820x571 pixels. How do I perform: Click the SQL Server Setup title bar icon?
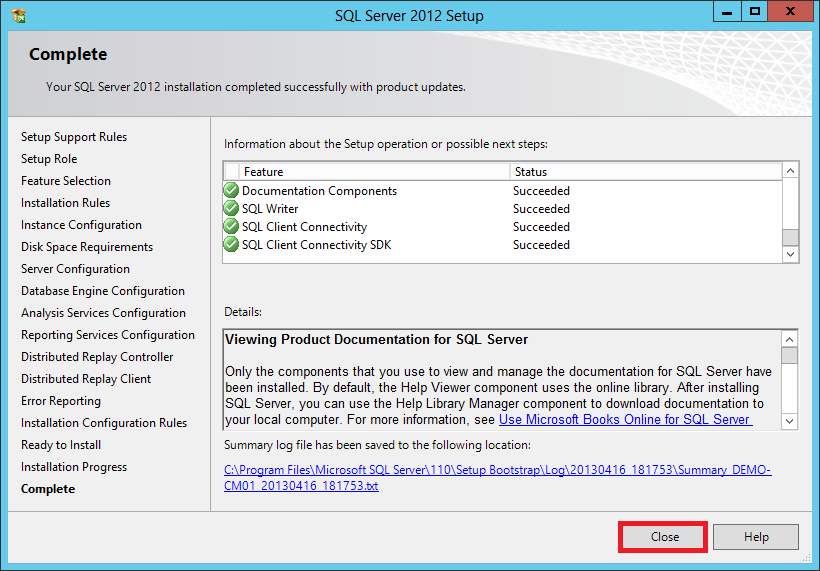coord(19,15)
